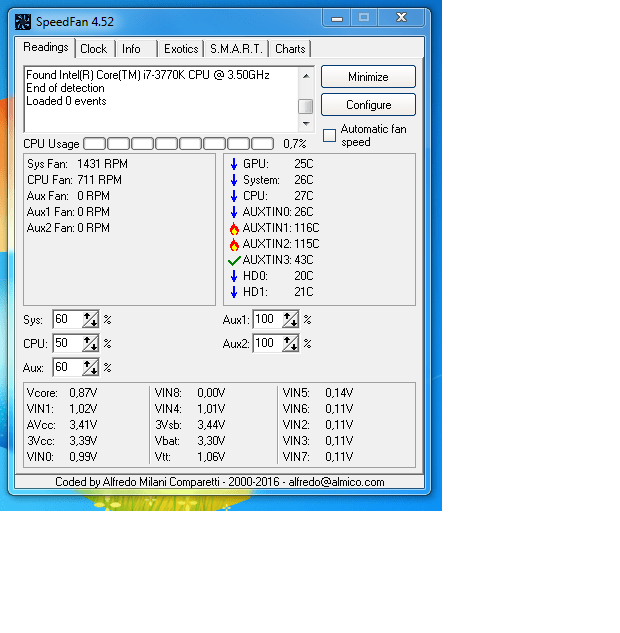Click the VIN7 0,11V voltage reading
The width and height of the screenshot is (620, 633).
tap(318, 457)
